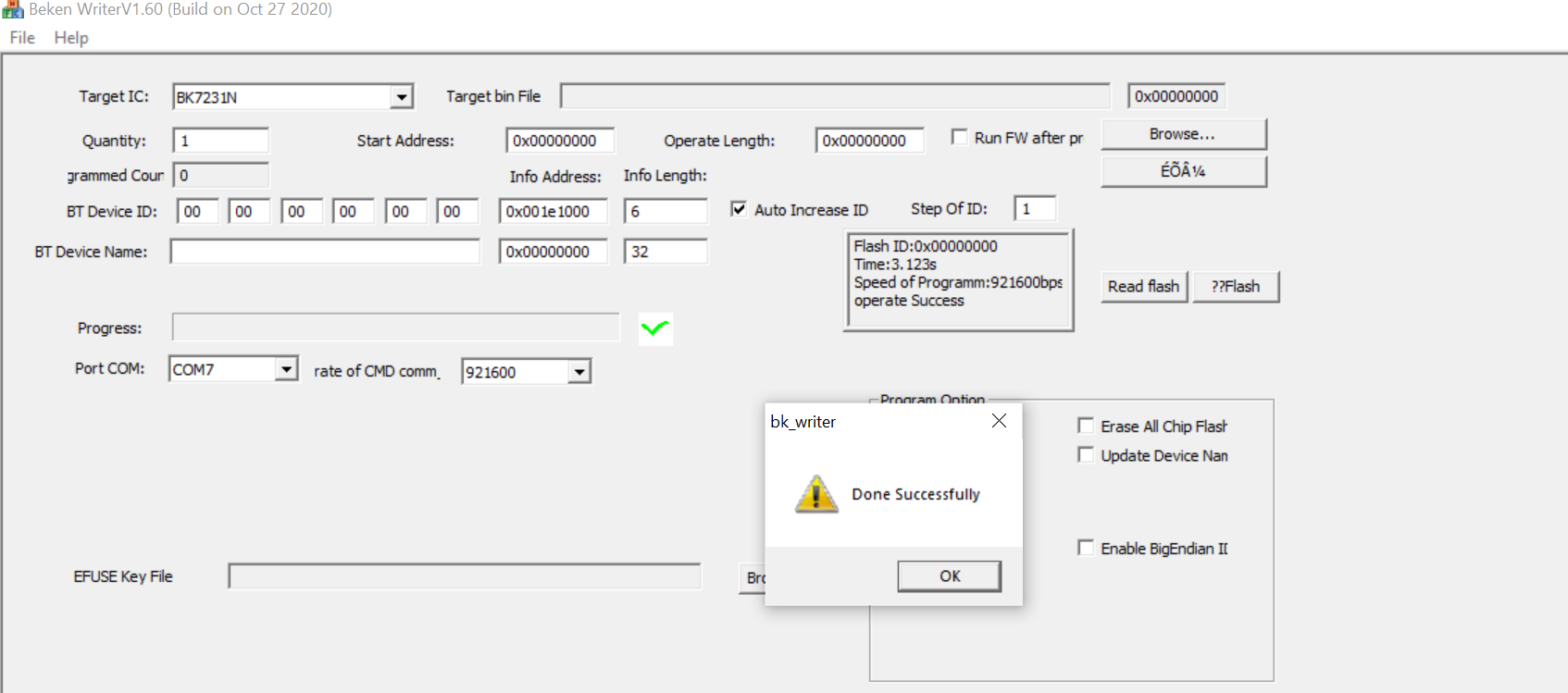Viewport: 1568px width, 693px height.
Task: Expand the Target IC dropdown
Action: pos(401,97)
